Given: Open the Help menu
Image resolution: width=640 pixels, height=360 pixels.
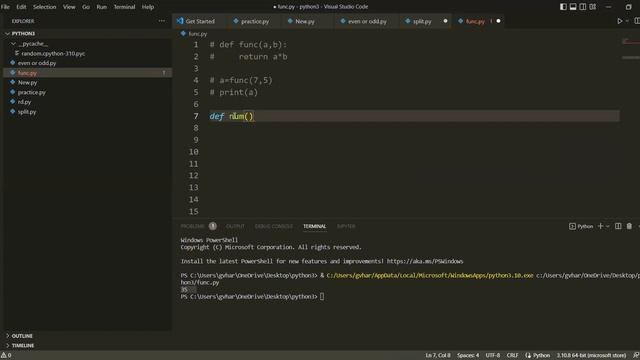Looking at the screenshot, I should [x=148, y=7].
